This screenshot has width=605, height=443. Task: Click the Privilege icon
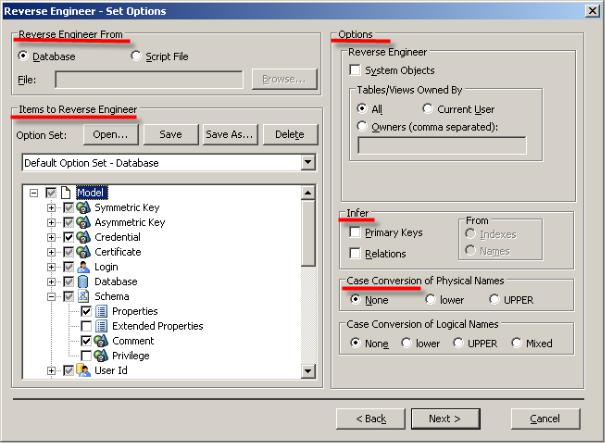[101, 355]
